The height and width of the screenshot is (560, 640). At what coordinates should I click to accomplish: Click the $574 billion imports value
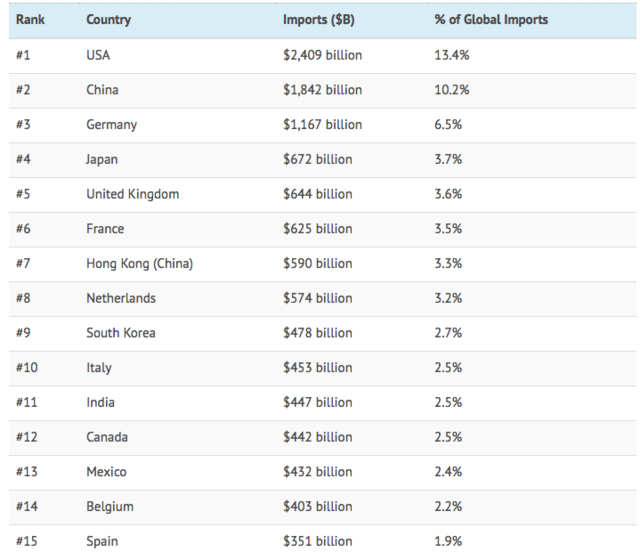(x=318, y=298)
